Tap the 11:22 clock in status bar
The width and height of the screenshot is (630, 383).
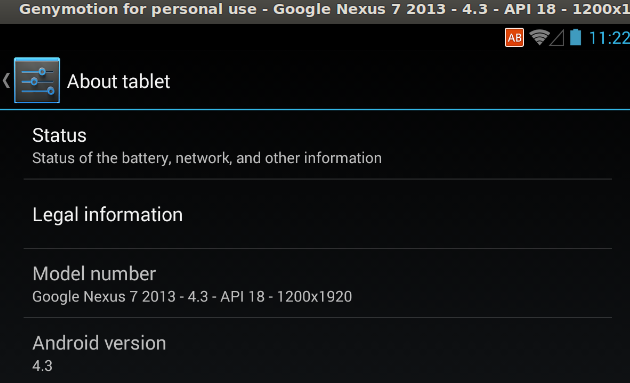coord(609,38)
